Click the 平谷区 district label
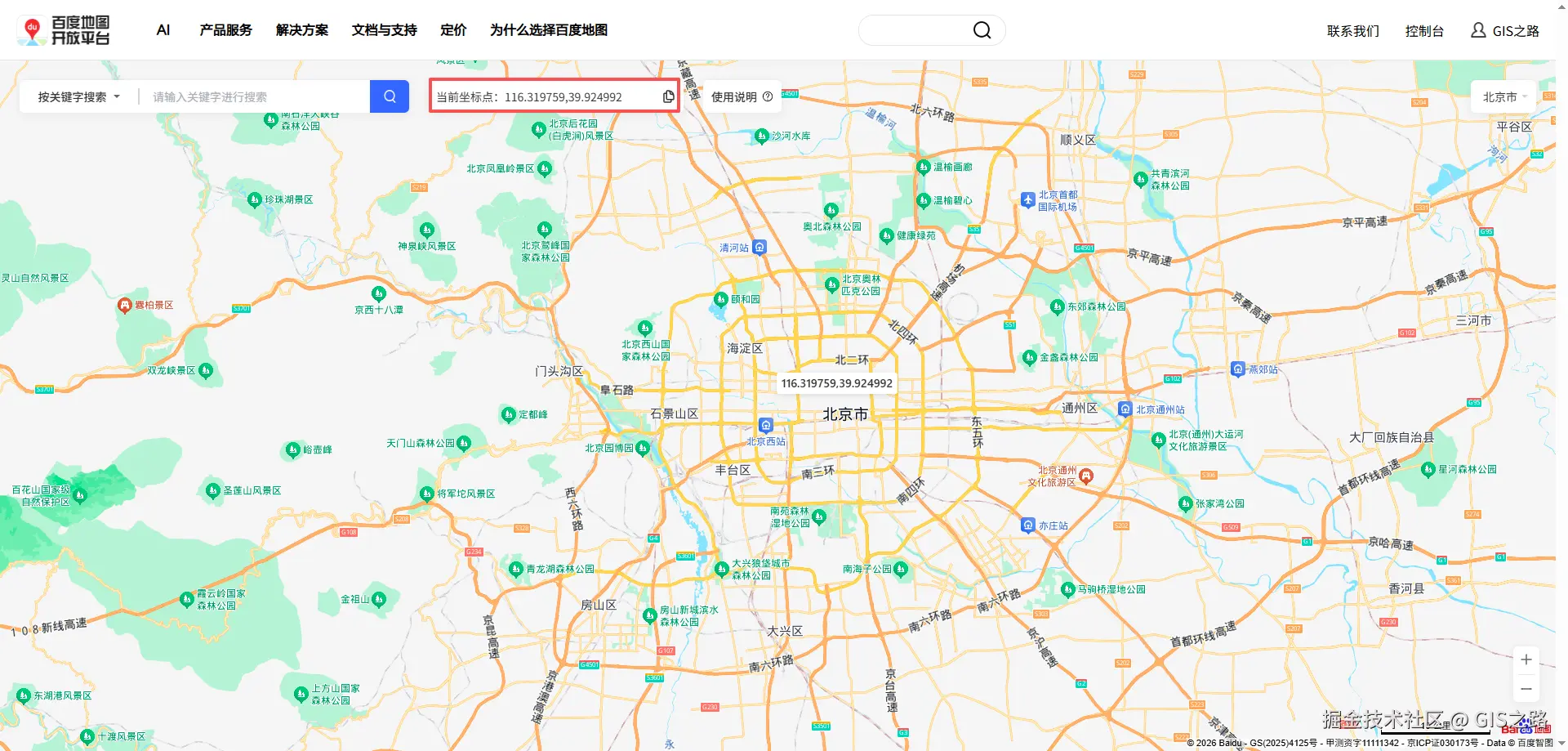Screen dimensions: 1568x751 click(x=1514, y=127)
